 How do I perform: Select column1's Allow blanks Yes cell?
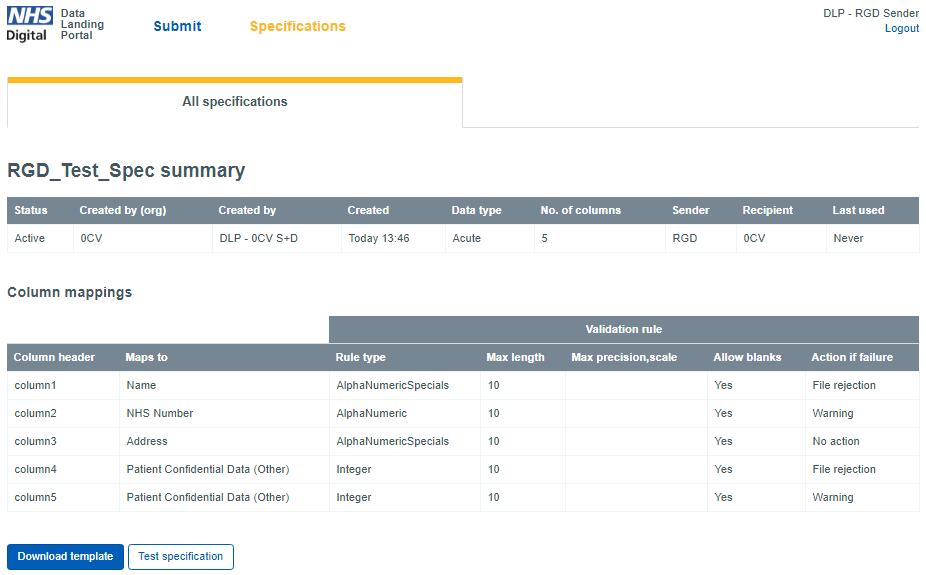757,385
